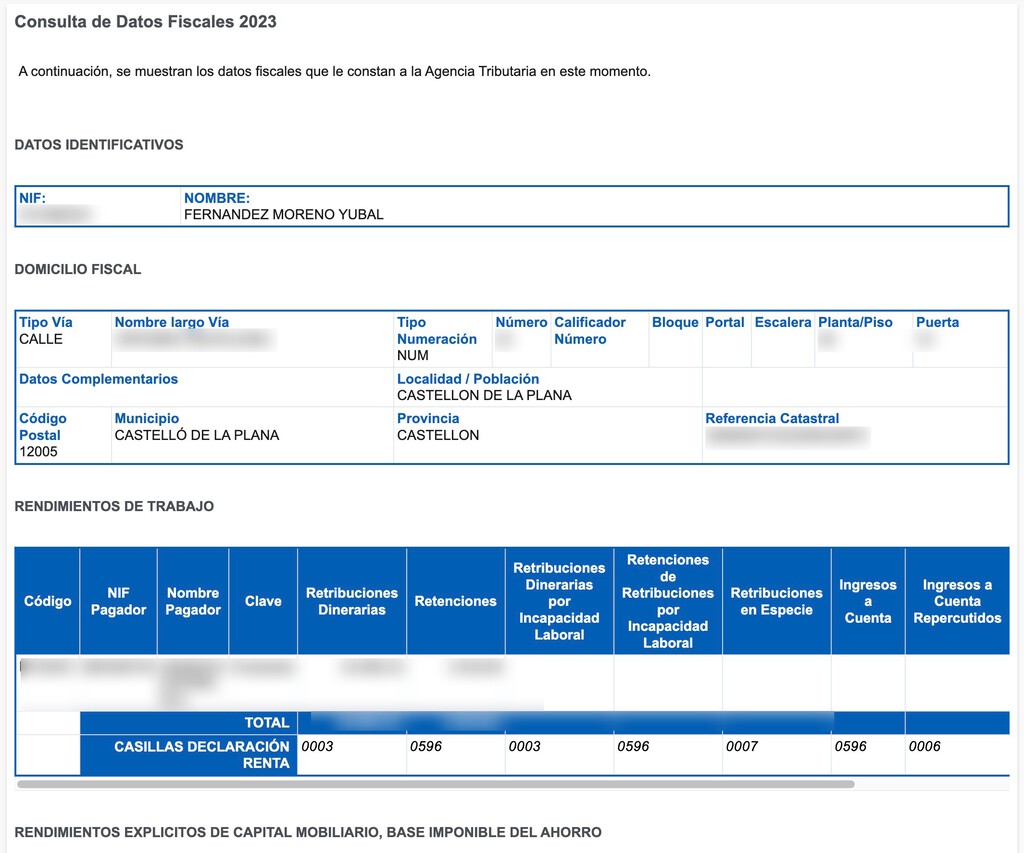
Task: Click the "Código" column header
Action: point(48,602)
